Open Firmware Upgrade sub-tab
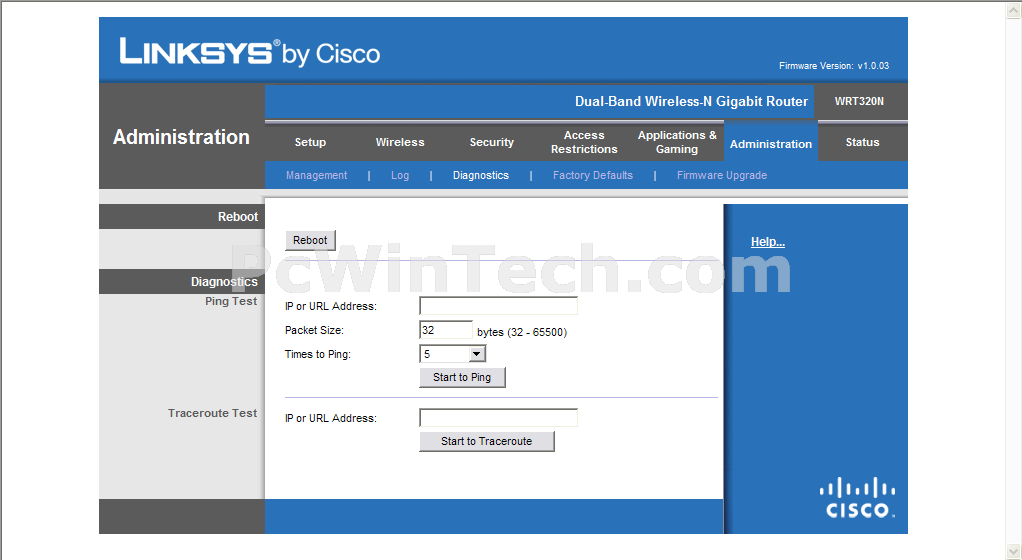Viewport: 1022px width, 560px height. coord(722,175)
